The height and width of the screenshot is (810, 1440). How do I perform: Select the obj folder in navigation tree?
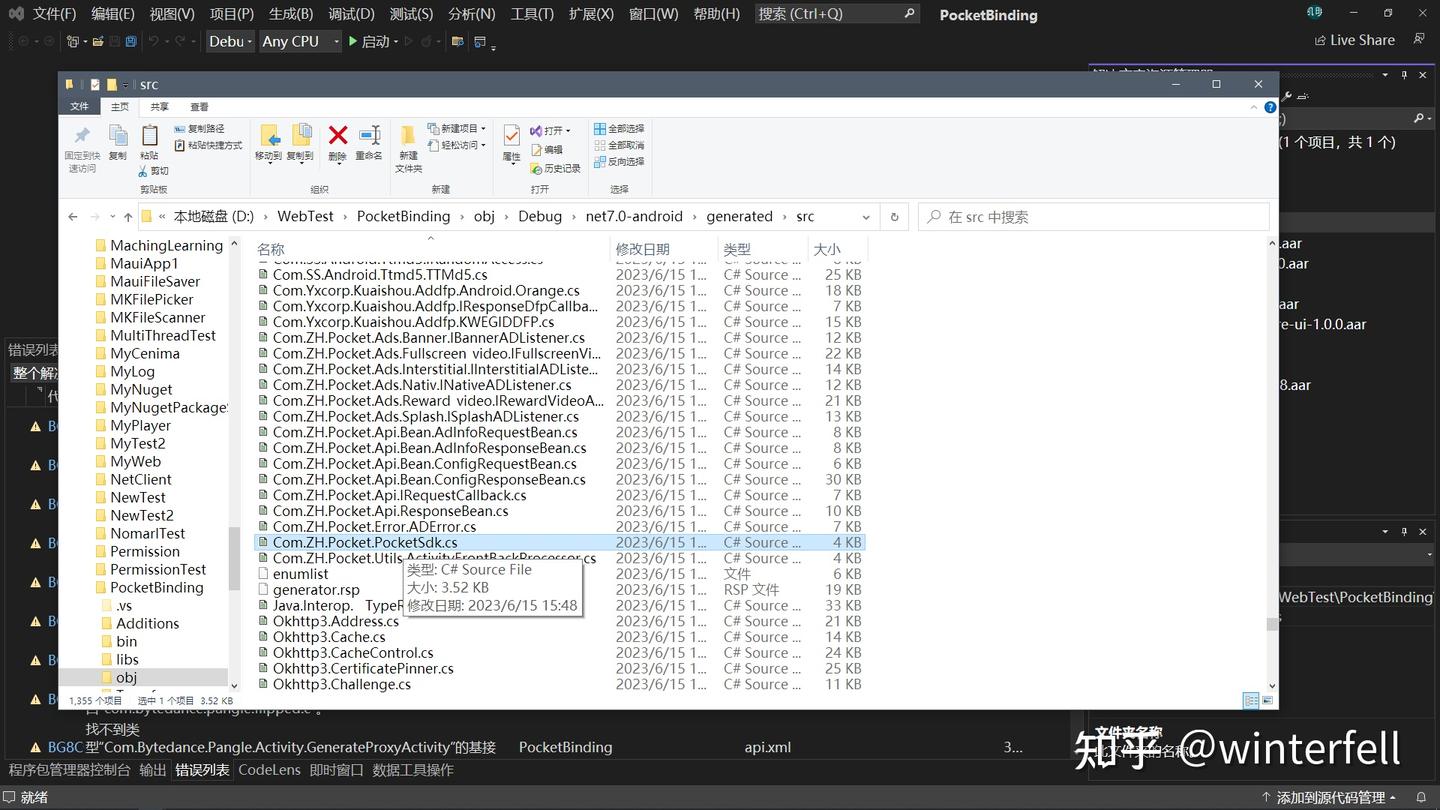pos(126,677)
